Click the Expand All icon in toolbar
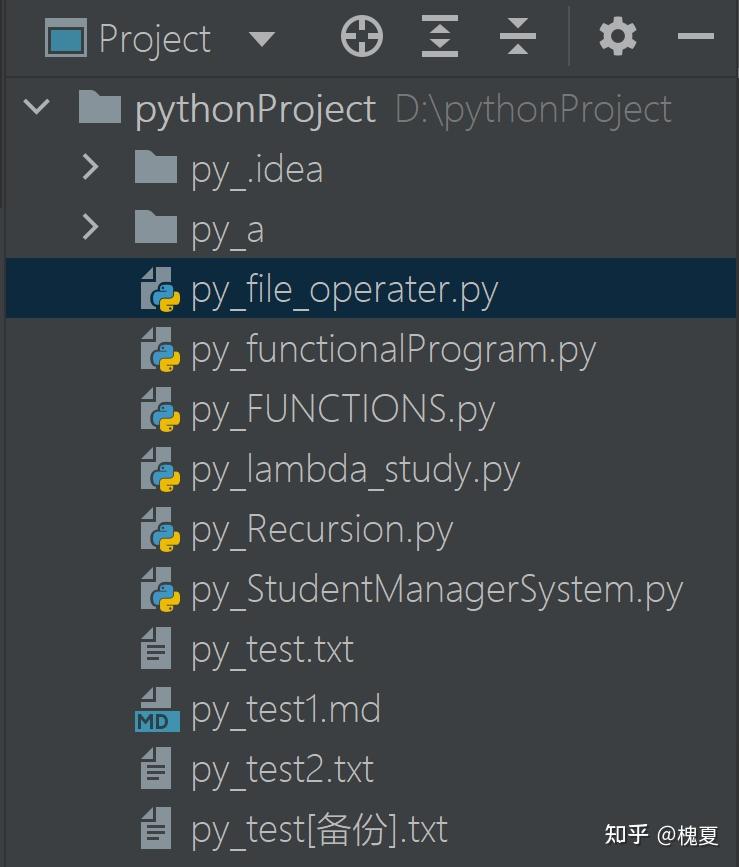The height and width of the screenshot is (867, 739). click(x=439, y=37)
